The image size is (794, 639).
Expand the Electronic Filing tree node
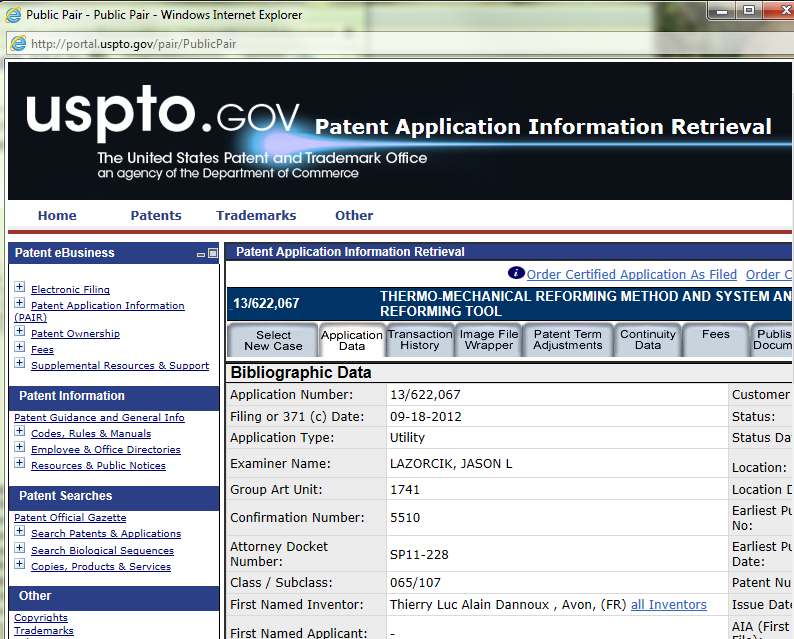pyautogui.click(x=19, y=287)
